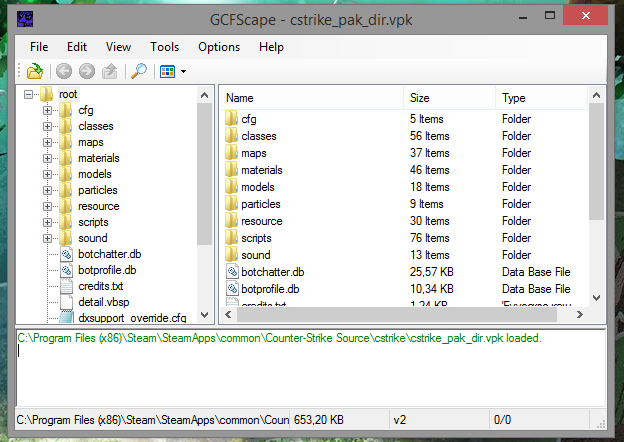Viewport: 624px width, 442px height.
Task: Expand the models folder in tree
Action: [x=47, y=174]
